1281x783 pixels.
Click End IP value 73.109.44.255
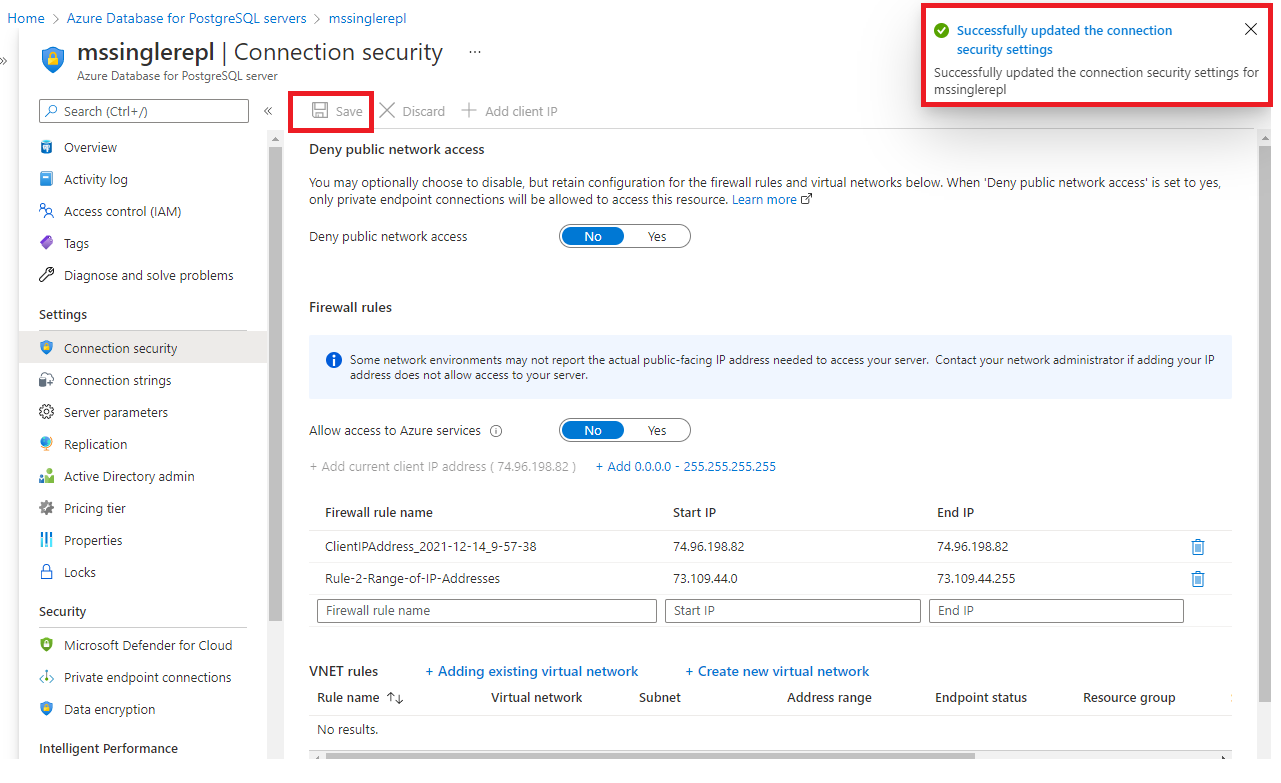click(977, 579)
